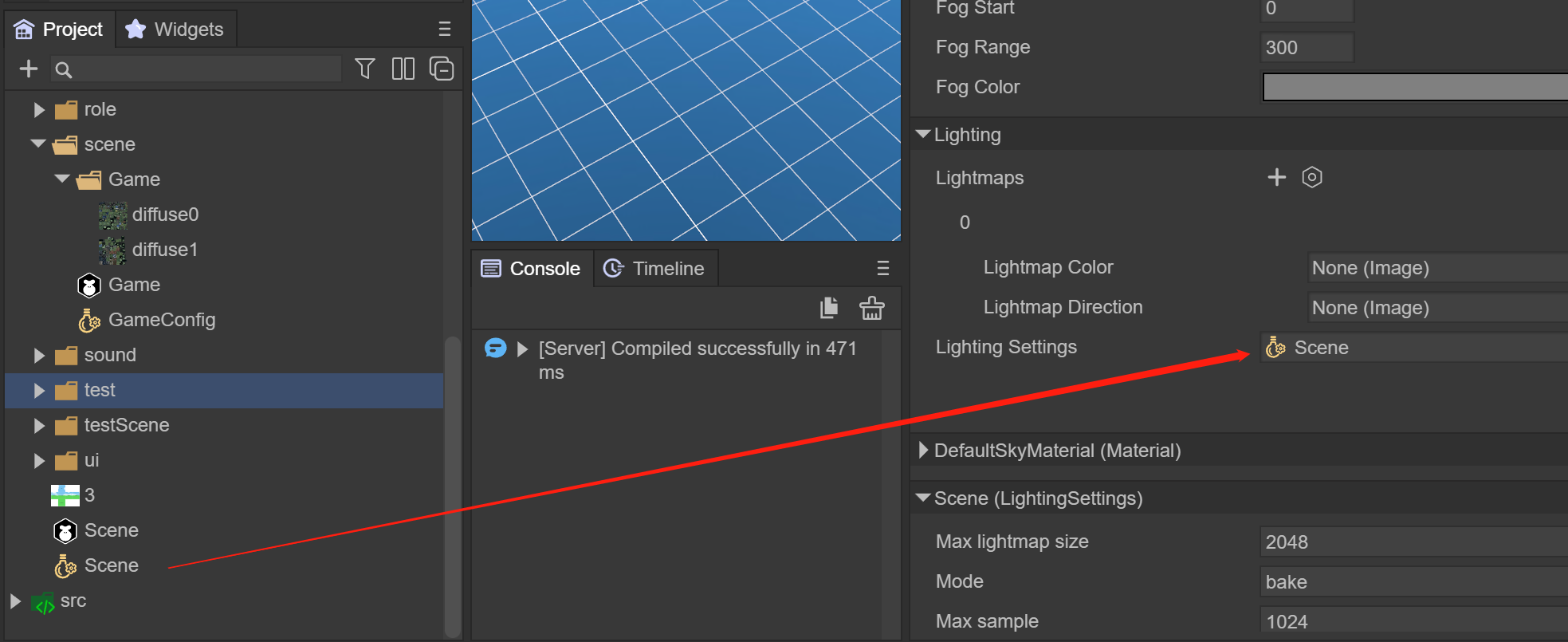Click the collapse all icon in Project panel
Screen dimensions: 1568x642
click(441, 69)
